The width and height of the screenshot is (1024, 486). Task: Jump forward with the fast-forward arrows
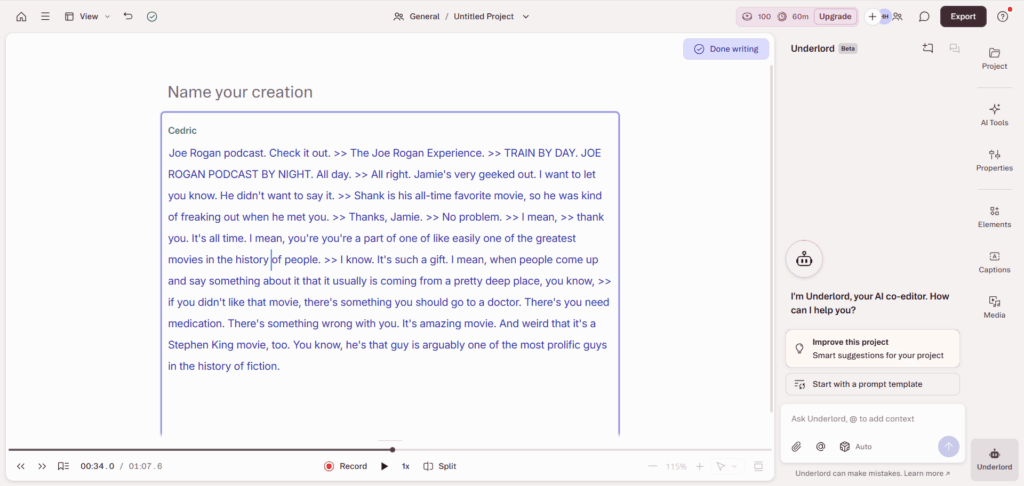click(x=42, y=466)
